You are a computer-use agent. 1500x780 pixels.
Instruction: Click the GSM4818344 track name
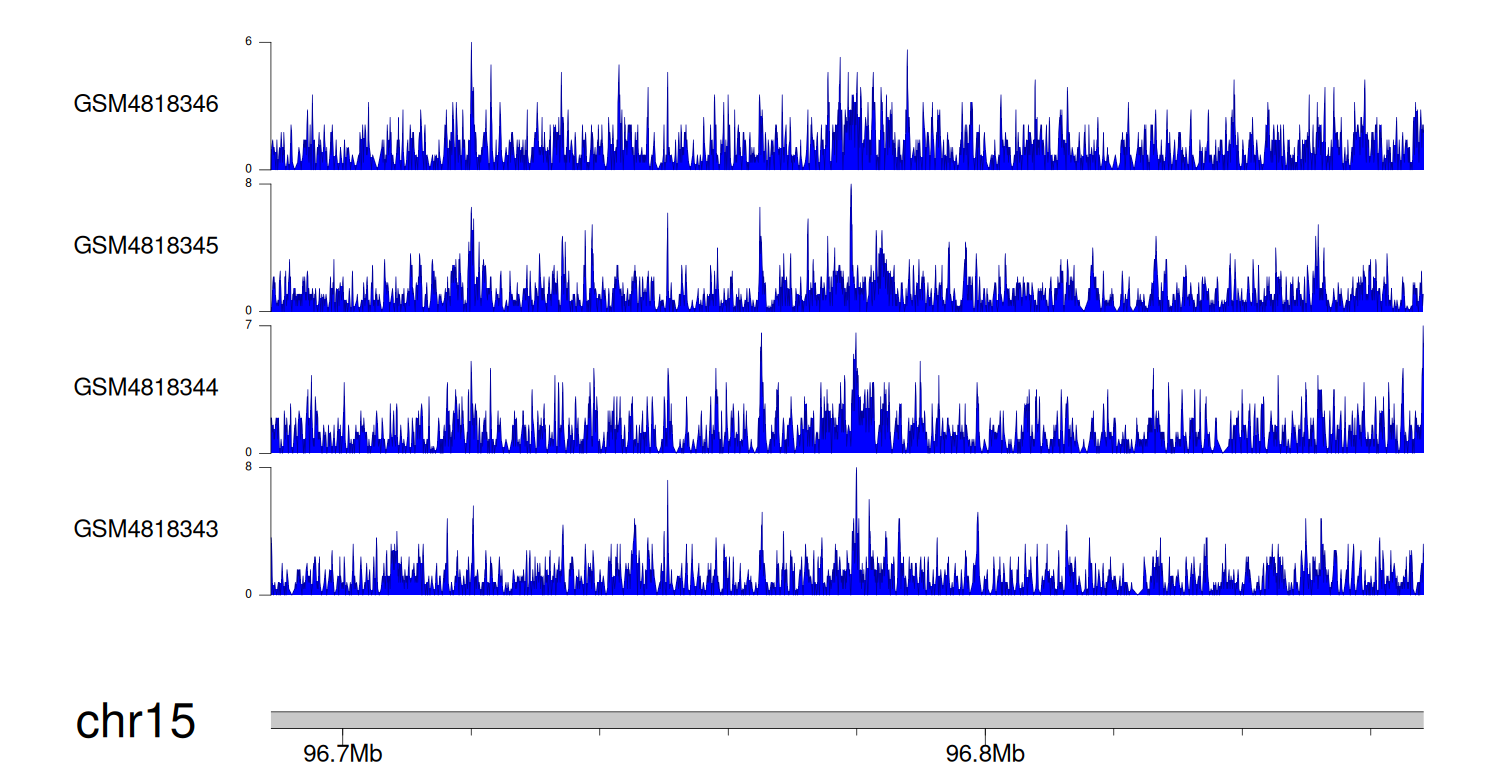coord(146,387)
